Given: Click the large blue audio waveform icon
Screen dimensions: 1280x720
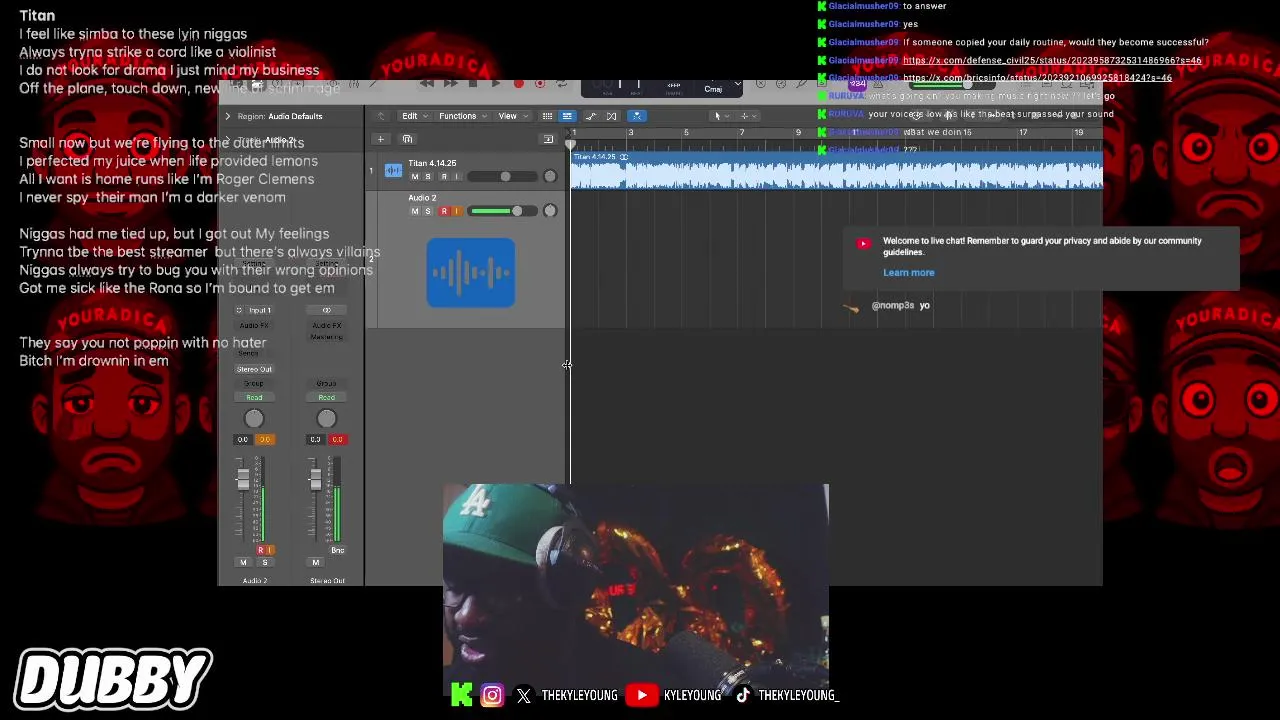Looking at the screenshot, I should 471,272.
